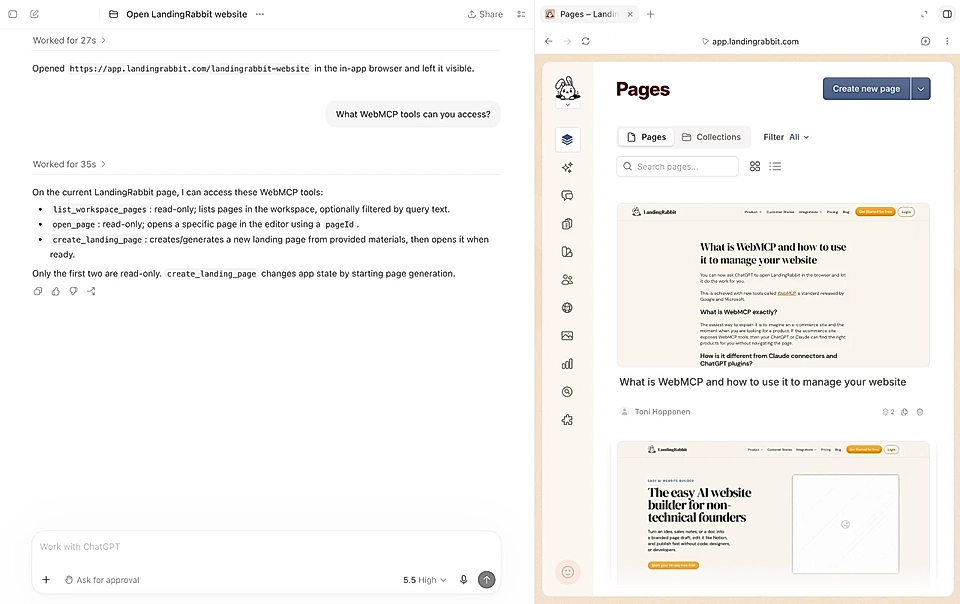Switch to the Pages tab

click(x=647, y=137)
